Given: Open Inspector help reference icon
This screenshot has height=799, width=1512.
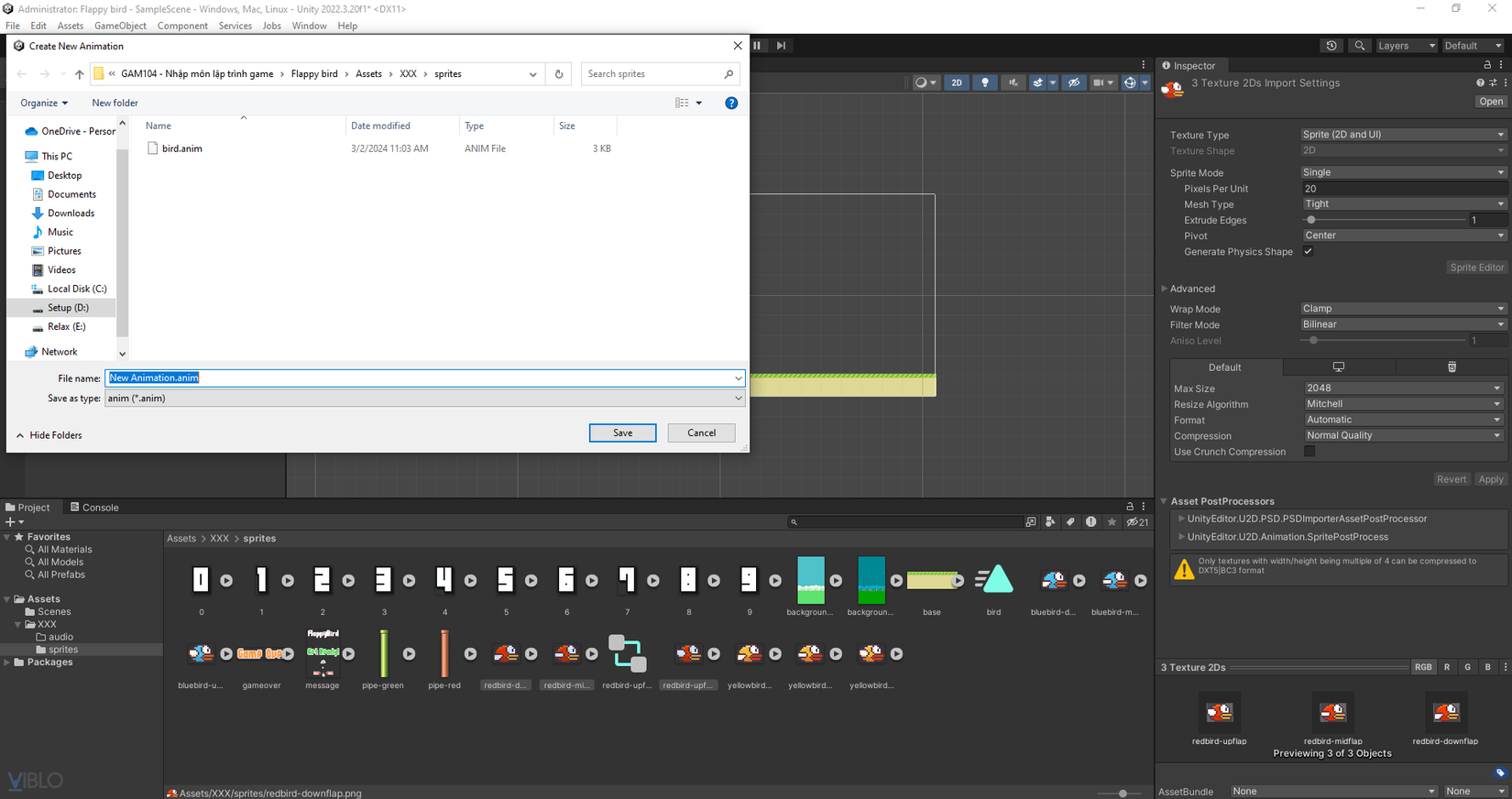Looking at the screenshot, I should (1480, 82).
